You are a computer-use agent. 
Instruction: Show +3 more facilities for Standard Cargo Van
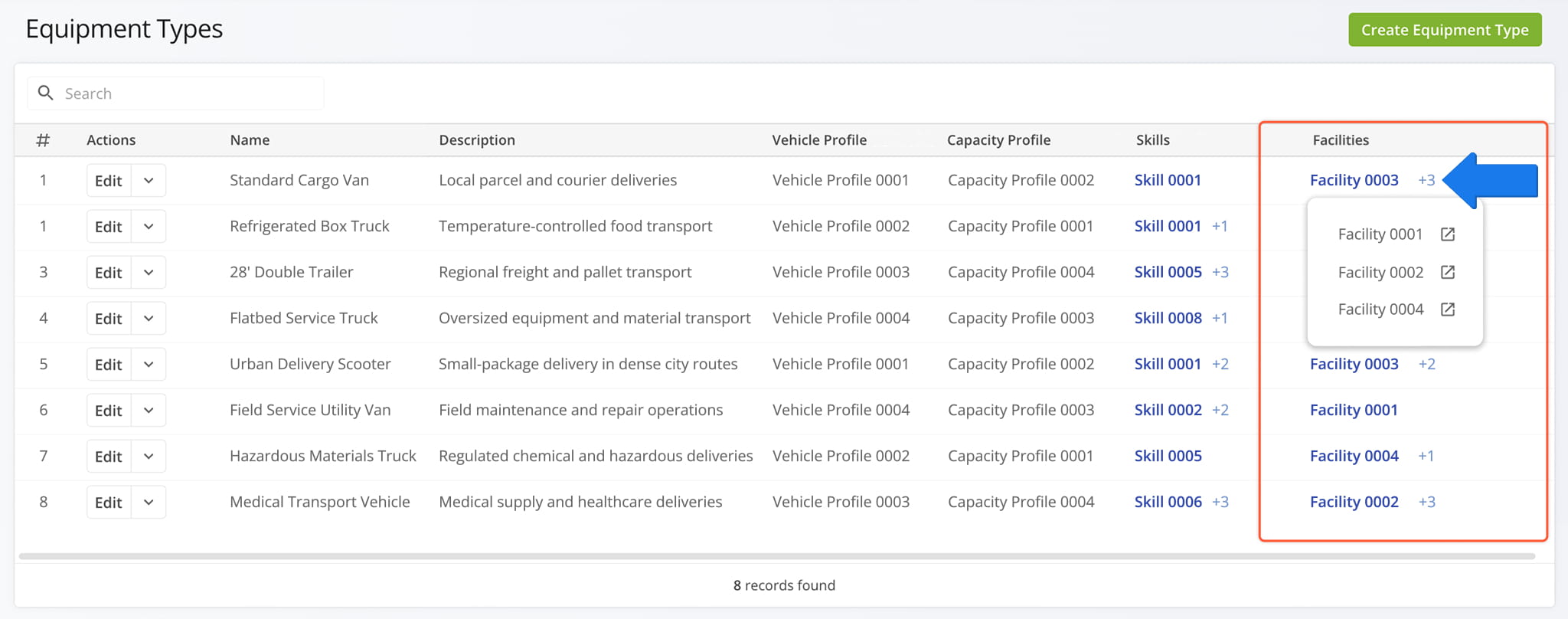tap(1426, 180)
